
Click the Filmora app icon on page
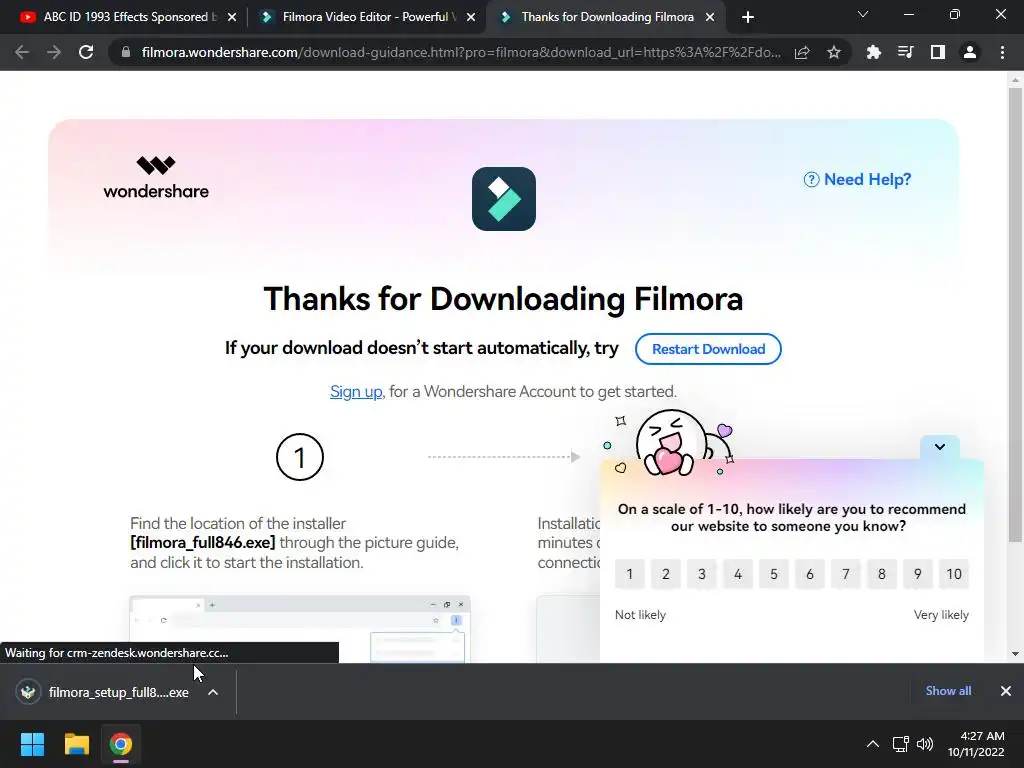click(x=504, y=199)
